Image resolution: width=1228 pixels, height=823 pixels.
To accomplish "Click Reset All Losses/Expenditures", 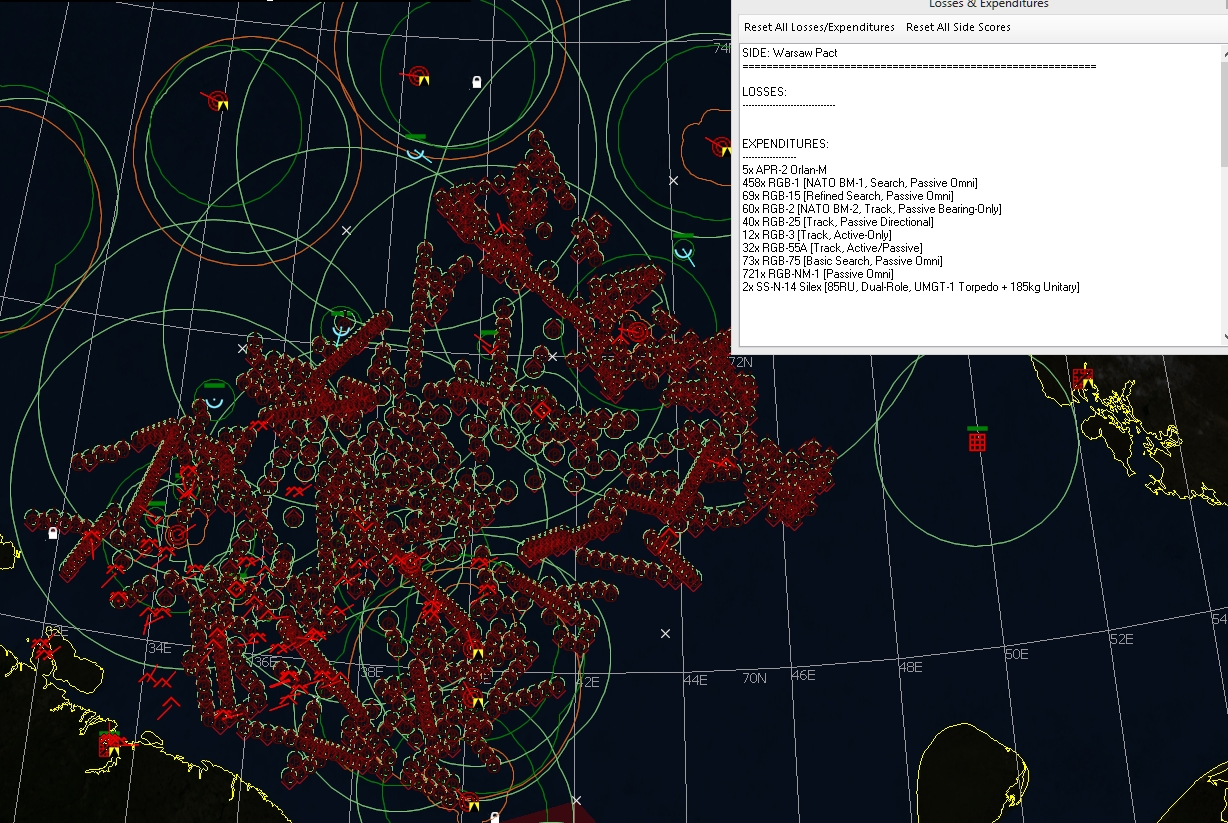I will click(x=819, y=27).
